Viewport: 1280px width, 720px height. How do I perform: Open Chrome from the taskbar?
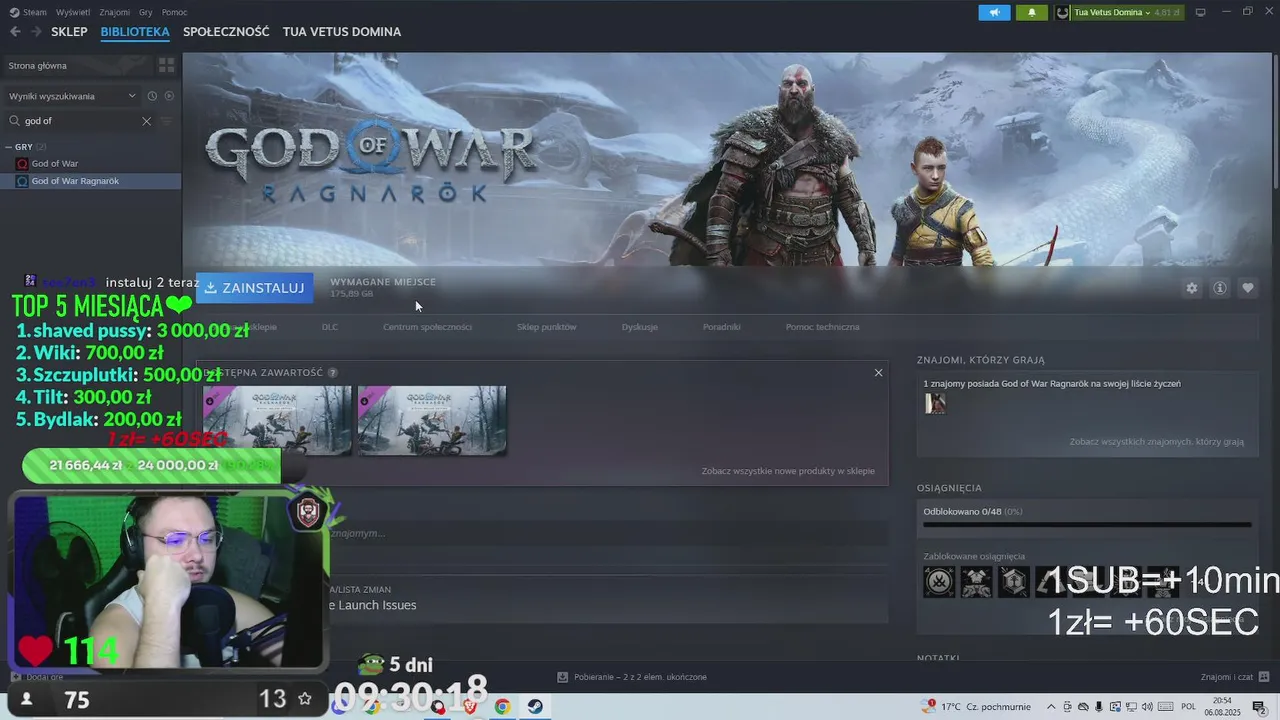coord(502,707)
